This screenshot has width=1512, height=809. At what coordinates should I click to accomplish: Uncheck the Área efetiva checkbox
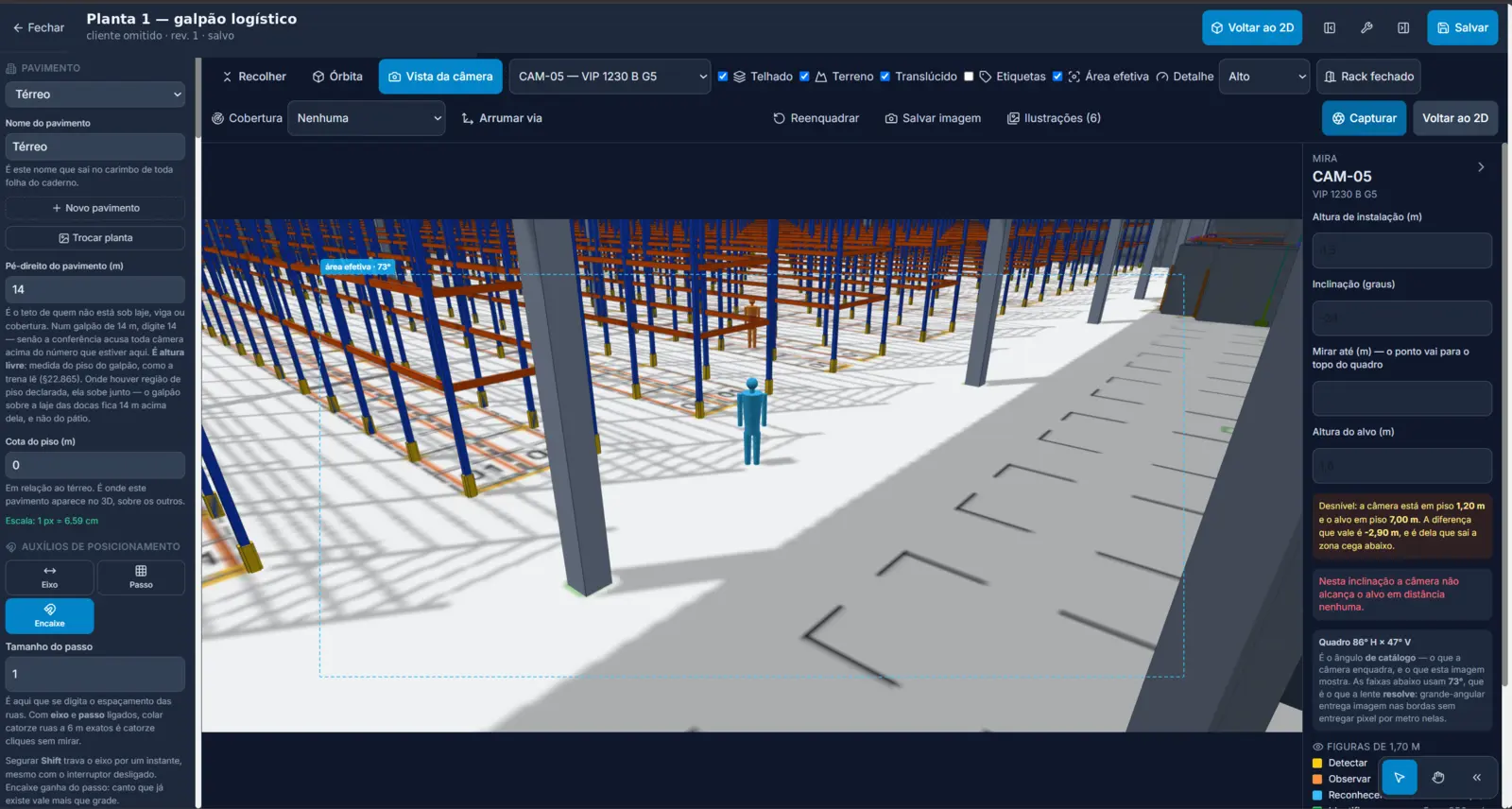coord(1057,77)
